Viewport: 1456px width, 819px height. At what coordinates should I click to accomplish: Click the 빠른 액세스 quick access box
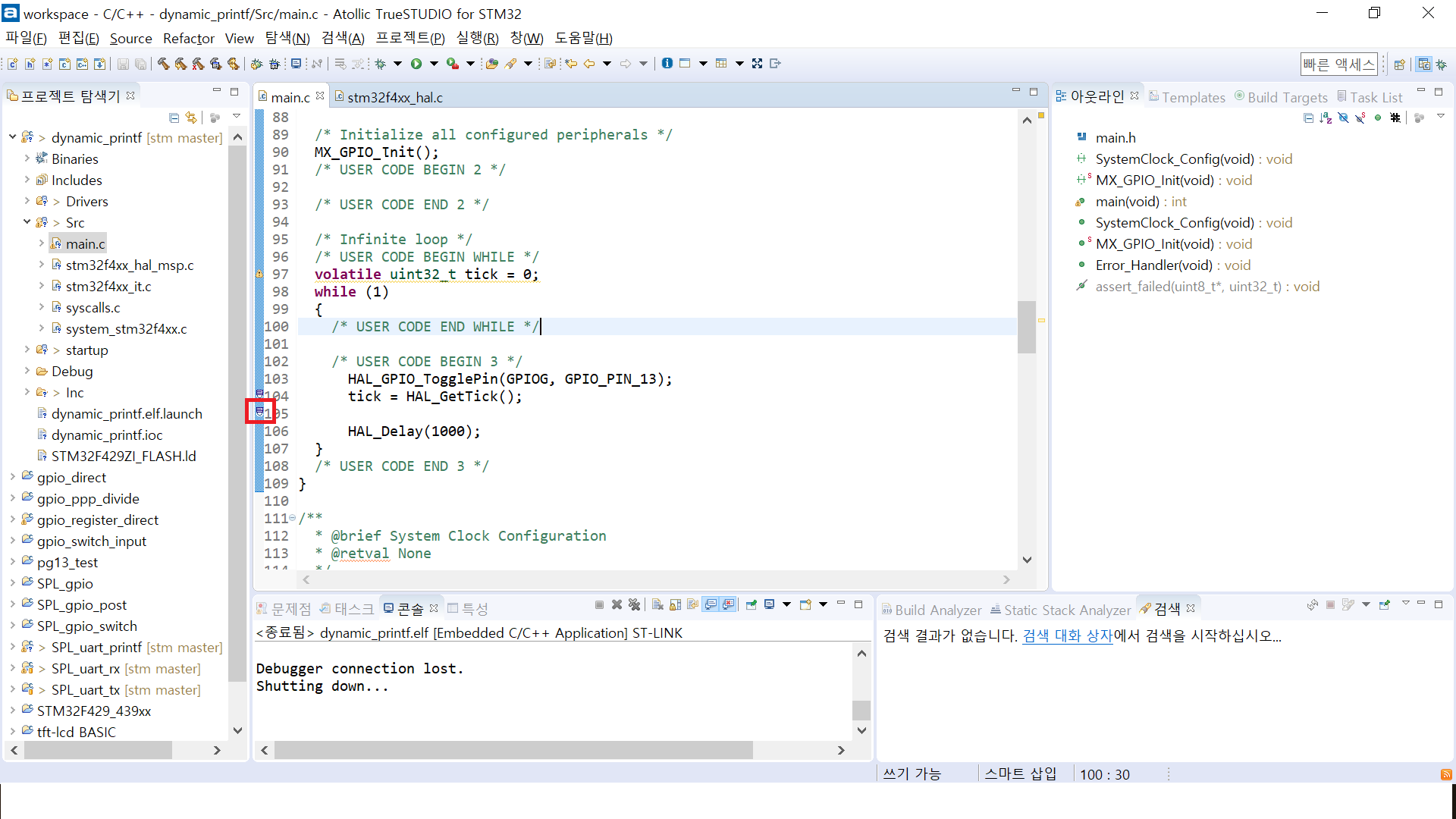(x=1338, y=64)
